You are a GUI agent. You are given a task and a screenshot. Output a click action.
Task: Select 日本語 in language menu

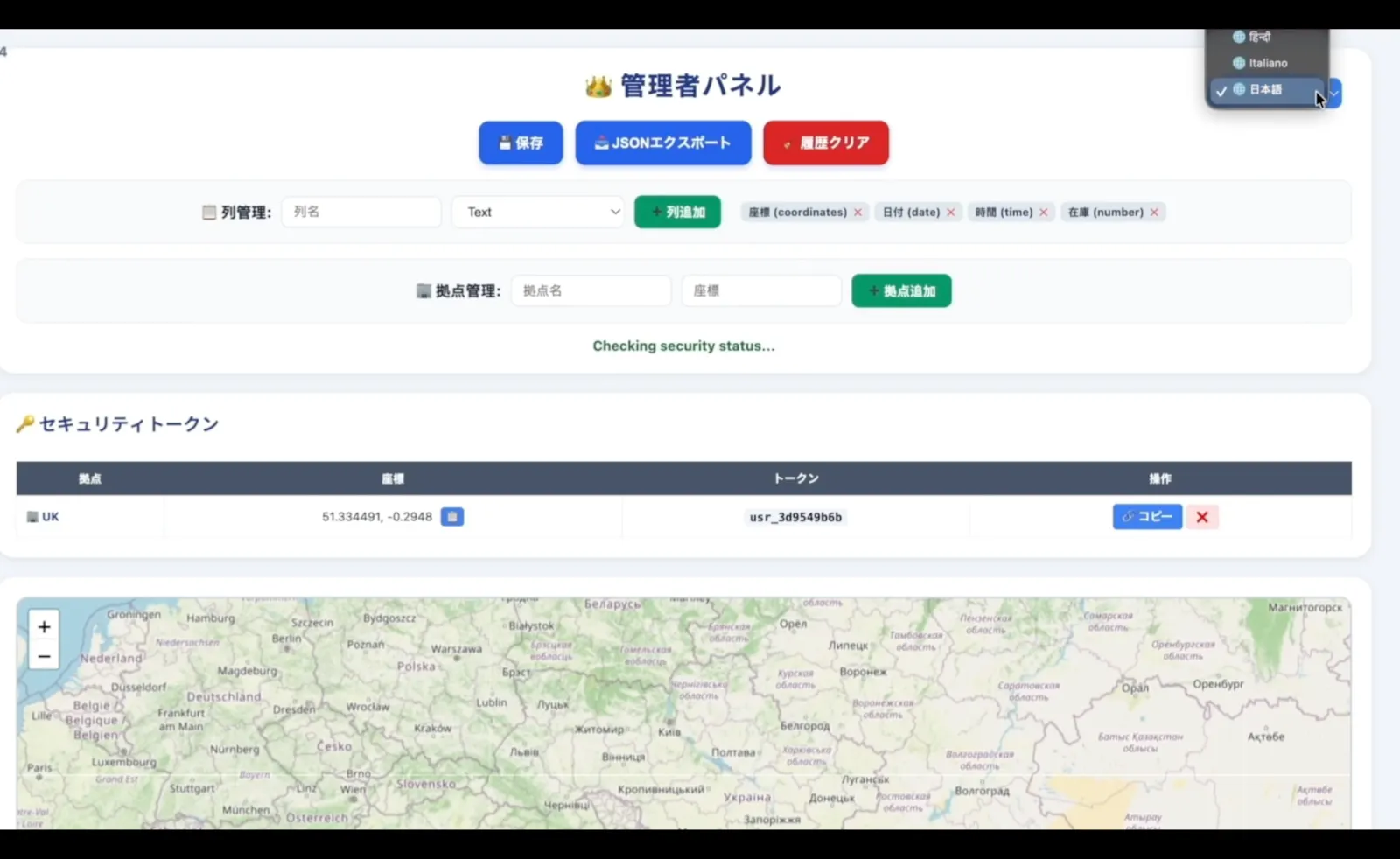point(1266,89)
